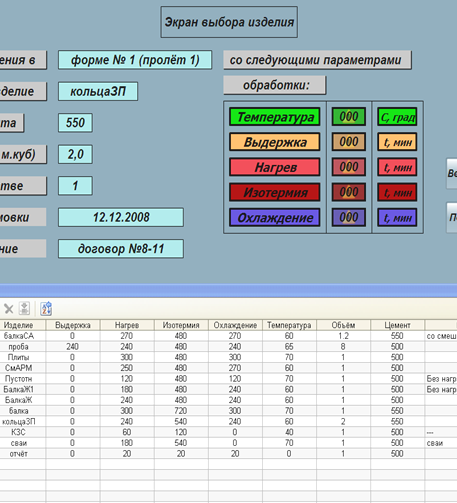Select the 'кольцаЗП' product field
The image size is (457, 503).
[x=98, y=91]
